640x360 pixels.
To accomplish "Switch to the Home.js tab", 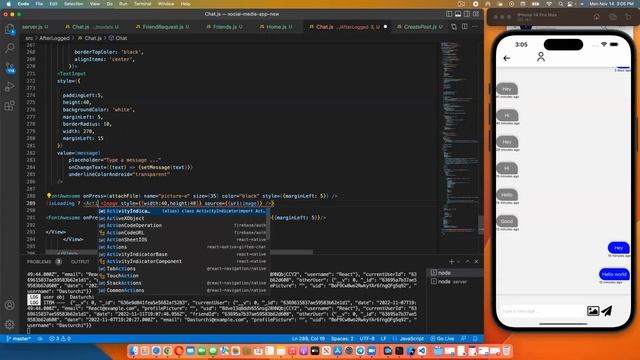I will tap(276, 27).
